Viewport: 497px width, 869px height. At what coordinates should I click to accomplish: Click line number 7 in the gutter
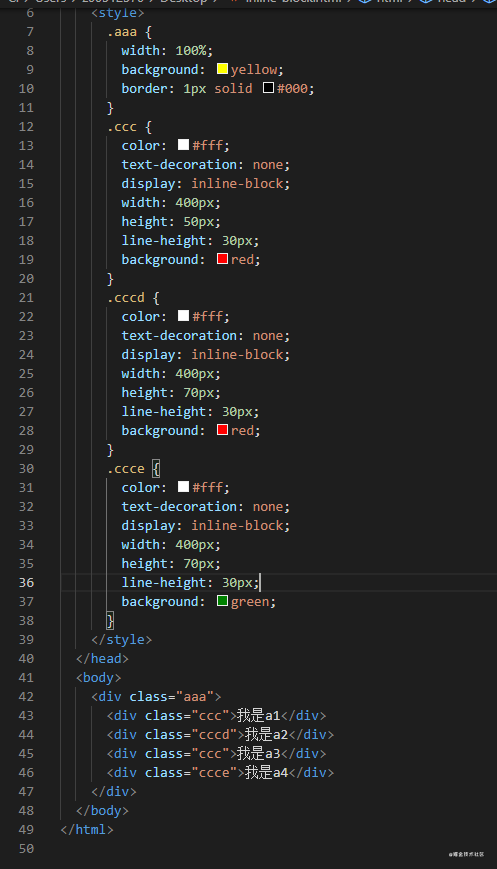click(x=30, y=32)
